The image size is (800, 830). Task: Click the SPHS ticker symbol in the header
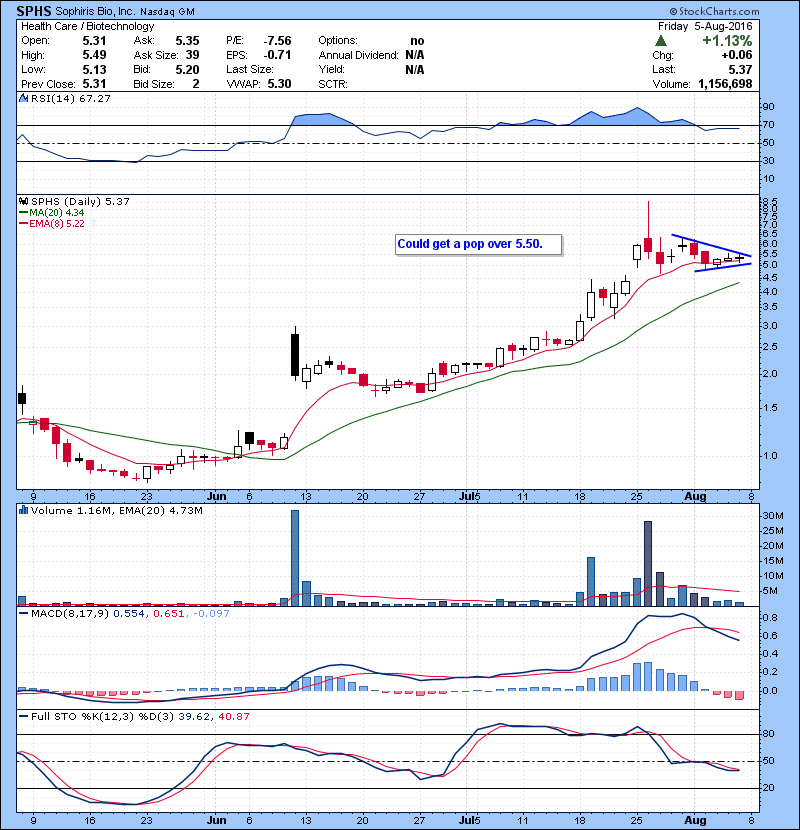pyautogui.click(x=34, y=11)
